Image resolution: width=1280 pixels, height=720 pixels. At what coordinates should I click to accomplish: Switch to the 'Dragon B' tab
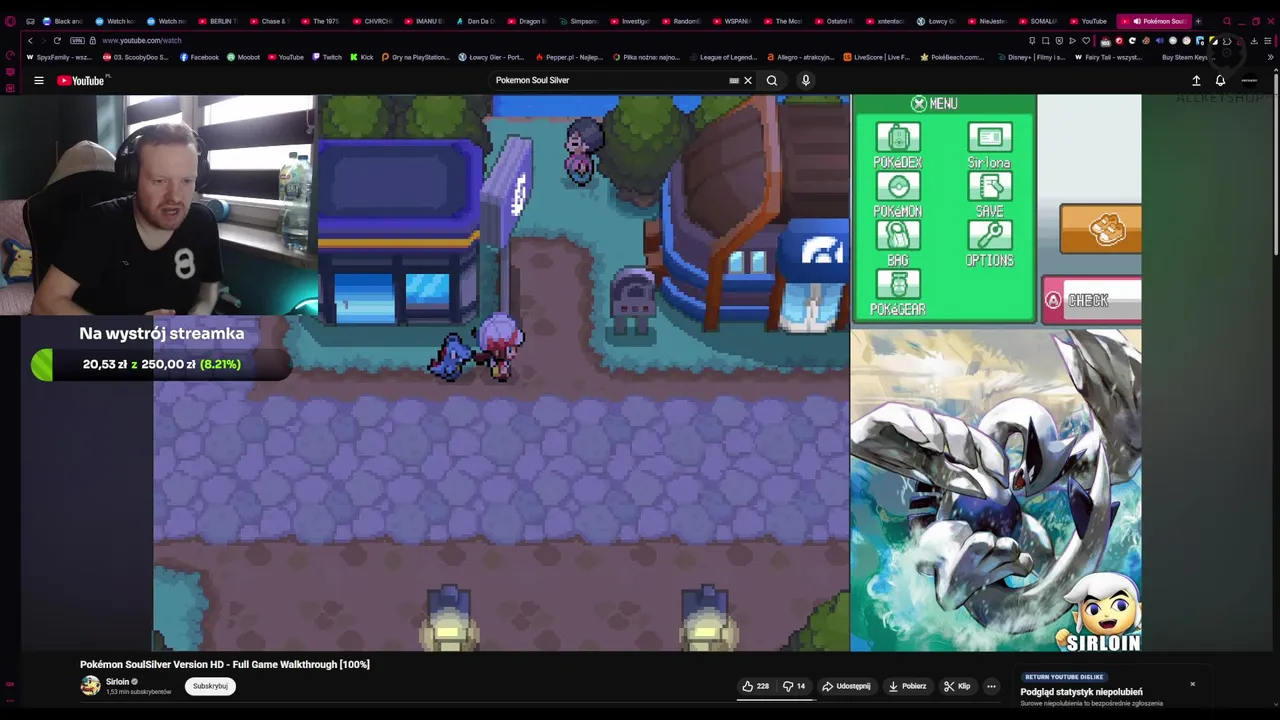pyautogui.click(x=526, y=21)
